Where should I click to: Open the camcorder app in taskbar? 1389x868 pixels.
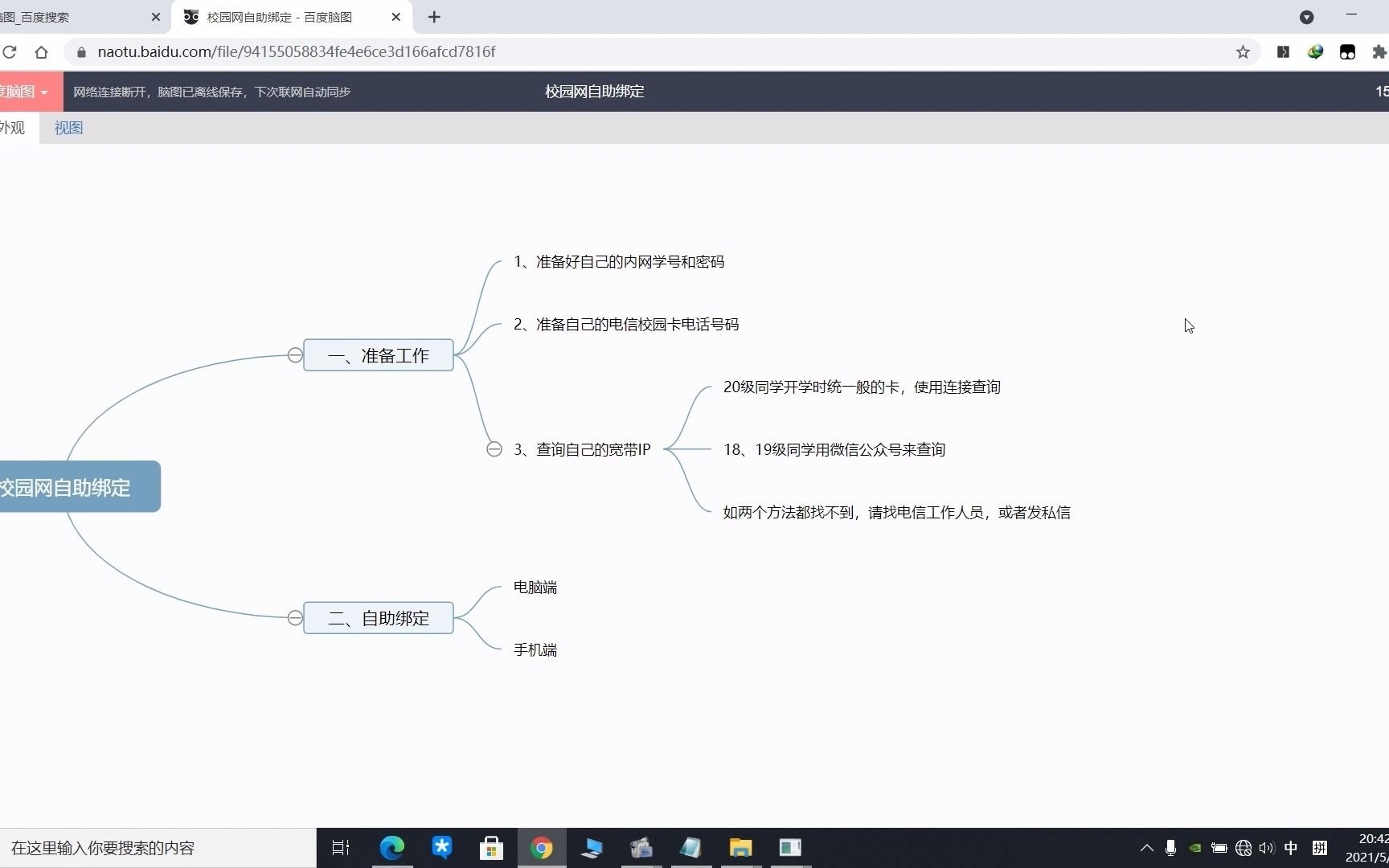pos(641,848)
